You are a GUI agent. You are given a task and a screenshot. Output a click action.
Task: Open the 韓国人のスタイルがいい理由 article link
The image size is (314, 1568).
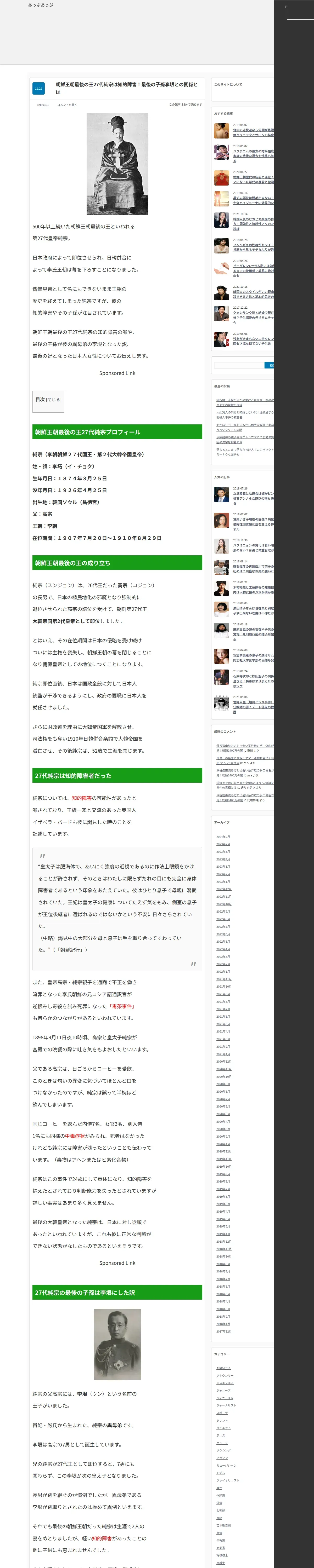coord(253,294)
